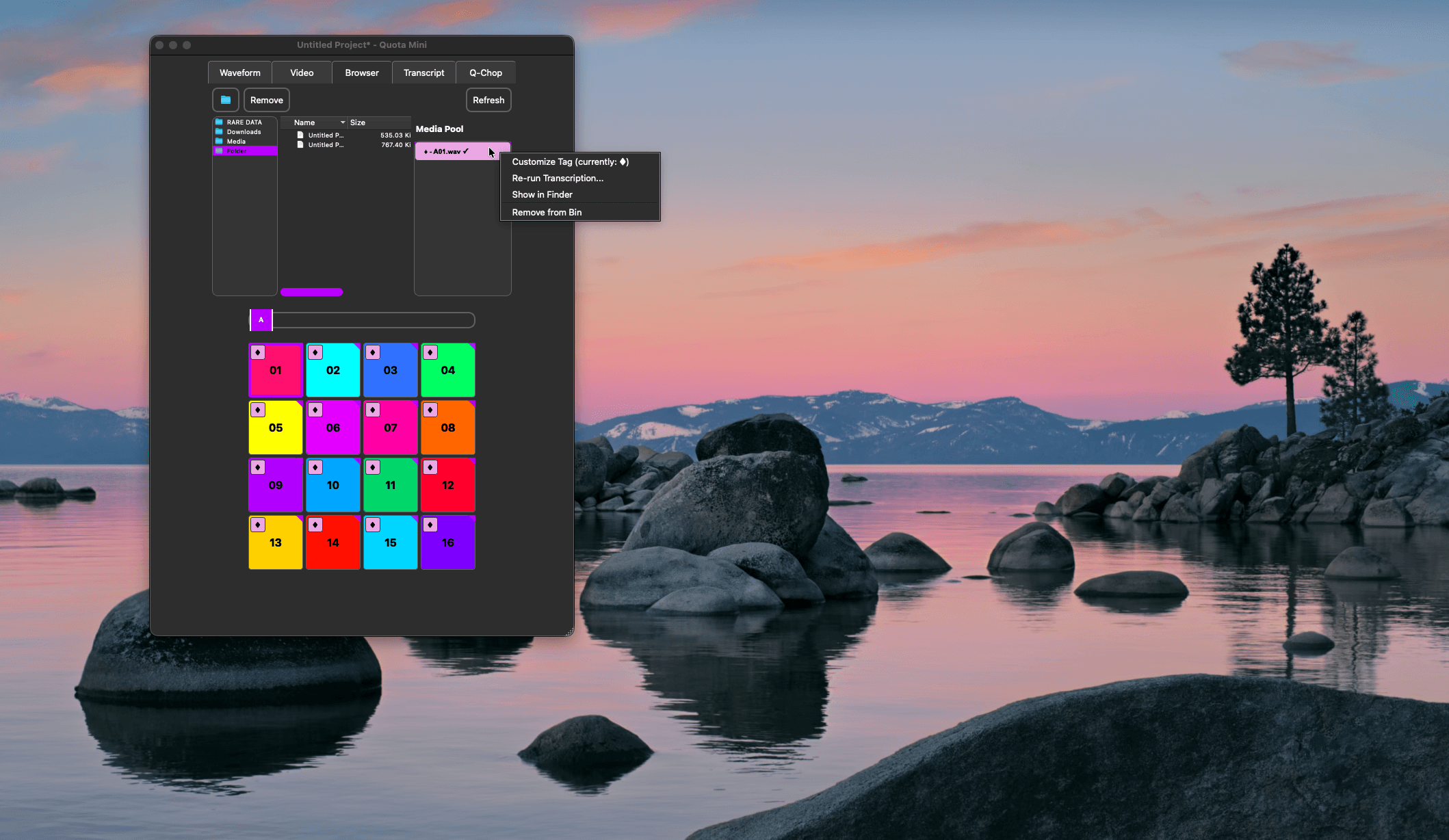This screenshot has width=1449, height=840.
Task: Click diamond tag icon on pad 06
Action: 315,410
